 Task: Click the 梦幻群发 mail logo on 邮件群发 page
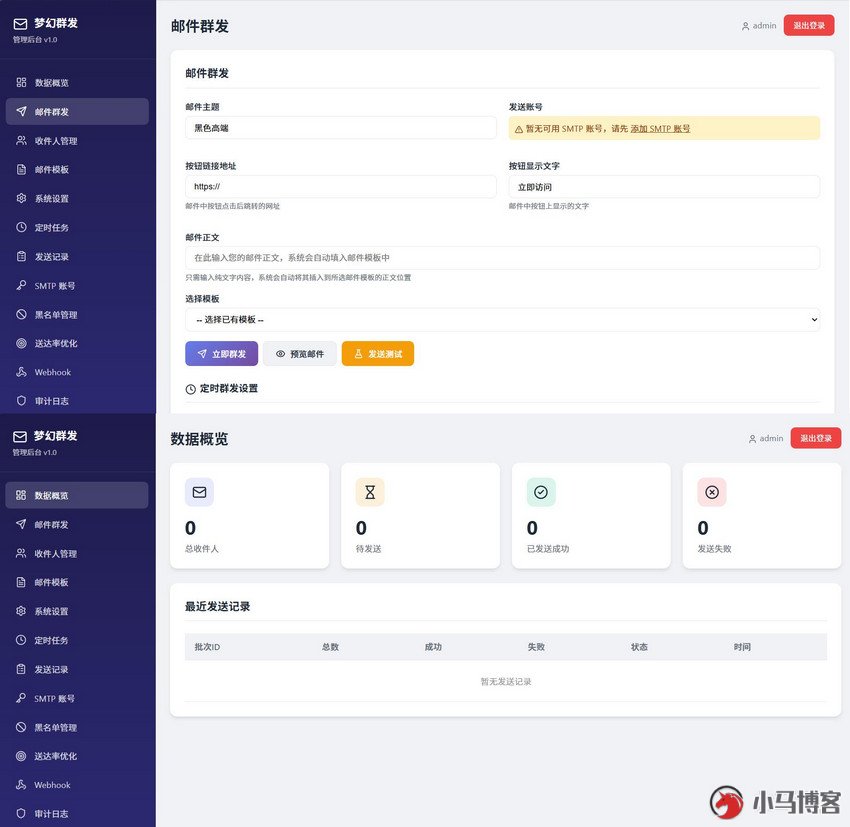coord(20,24)
